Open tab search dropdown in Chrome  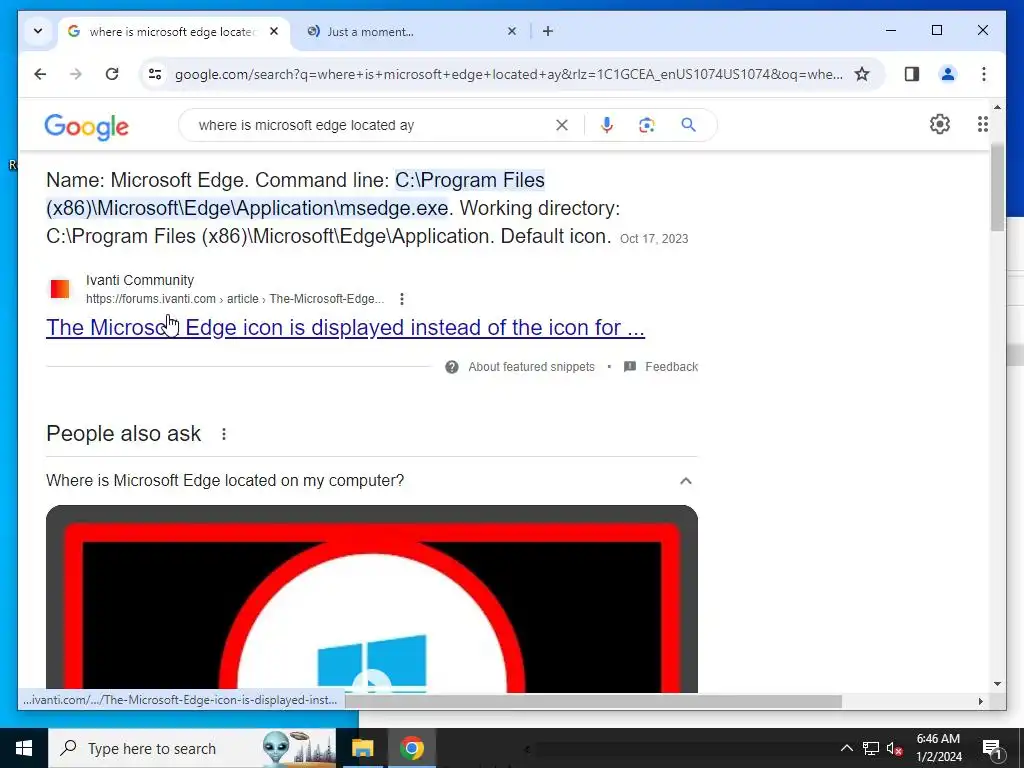(38, 31)
